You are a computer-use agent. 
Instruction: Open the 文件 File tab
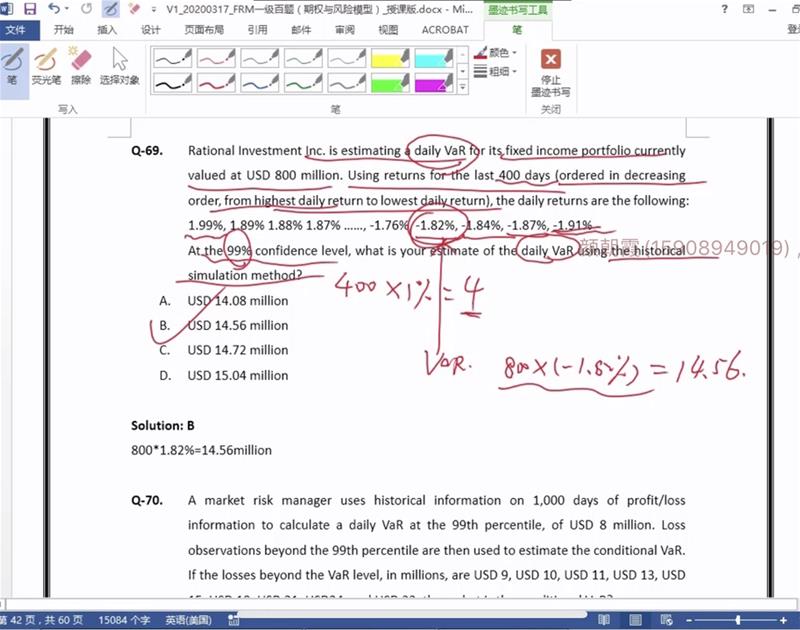[x=15, y=30]
